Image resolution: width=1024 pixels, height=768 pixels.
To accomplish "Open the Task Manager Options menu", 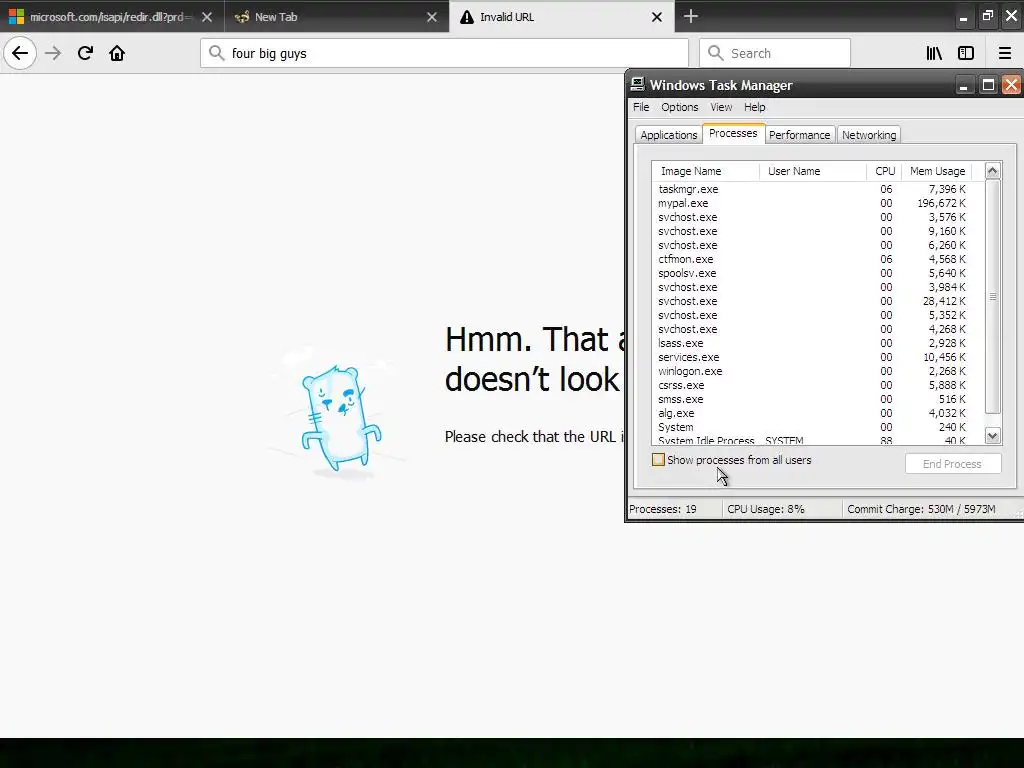I will point(679,107).
